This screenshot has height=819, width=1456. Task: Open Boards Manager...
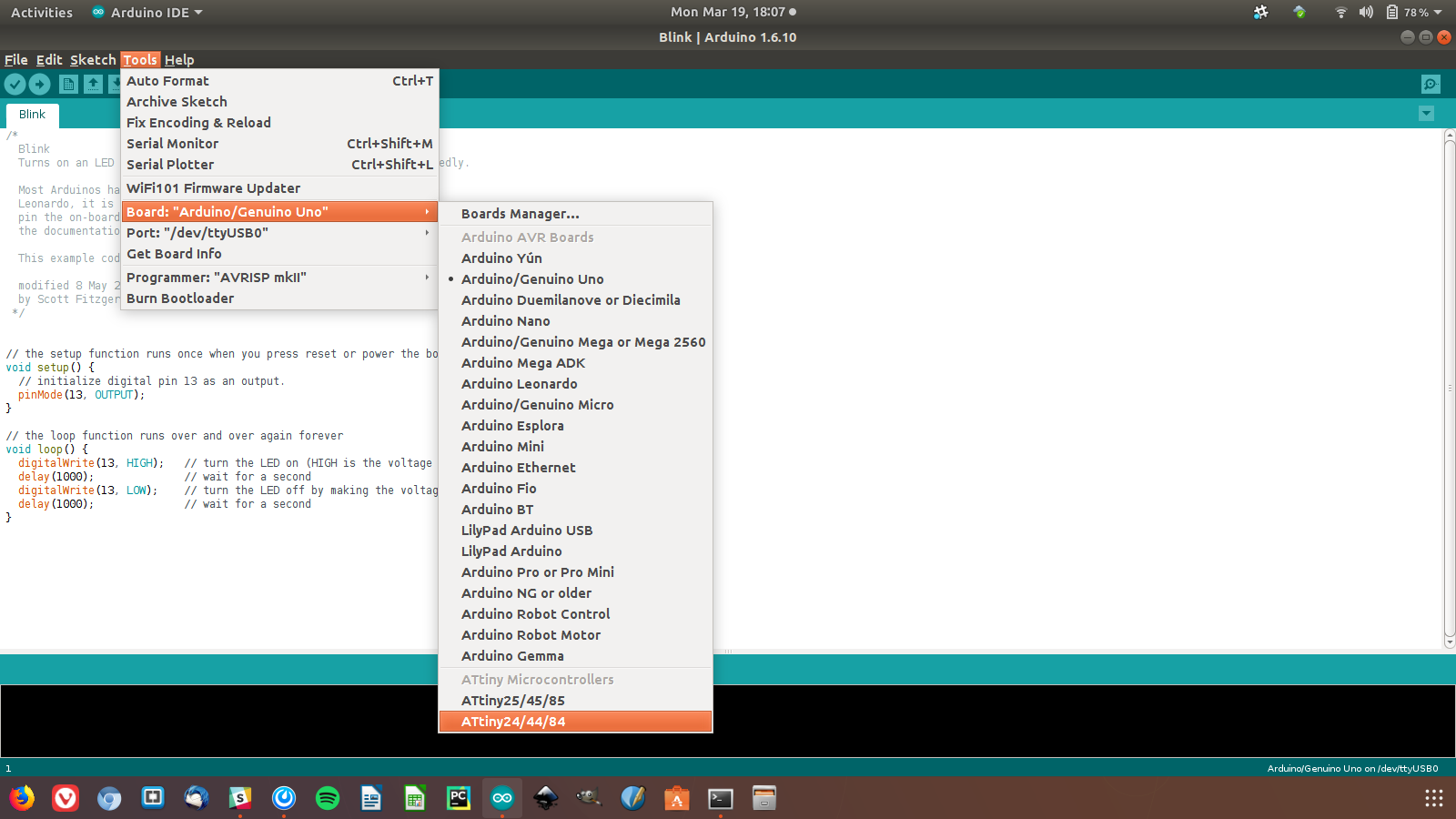tap(575, 214)
